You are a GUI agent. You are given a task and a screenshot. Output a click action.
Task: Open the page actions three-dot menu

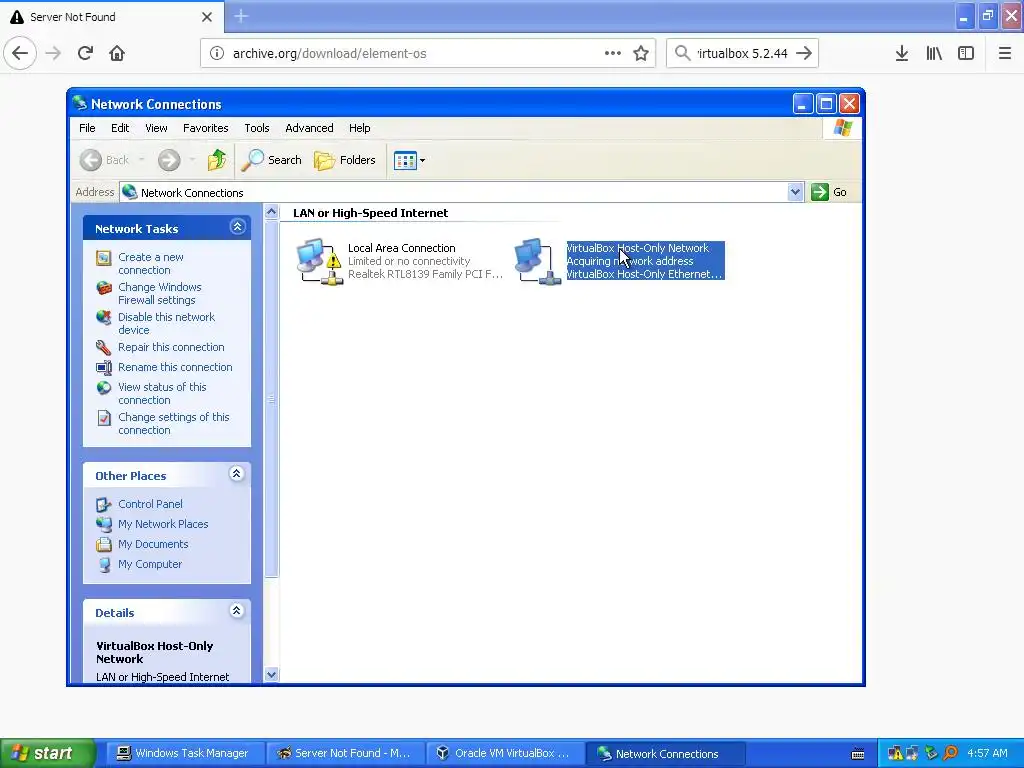click(x=613, y=54)
